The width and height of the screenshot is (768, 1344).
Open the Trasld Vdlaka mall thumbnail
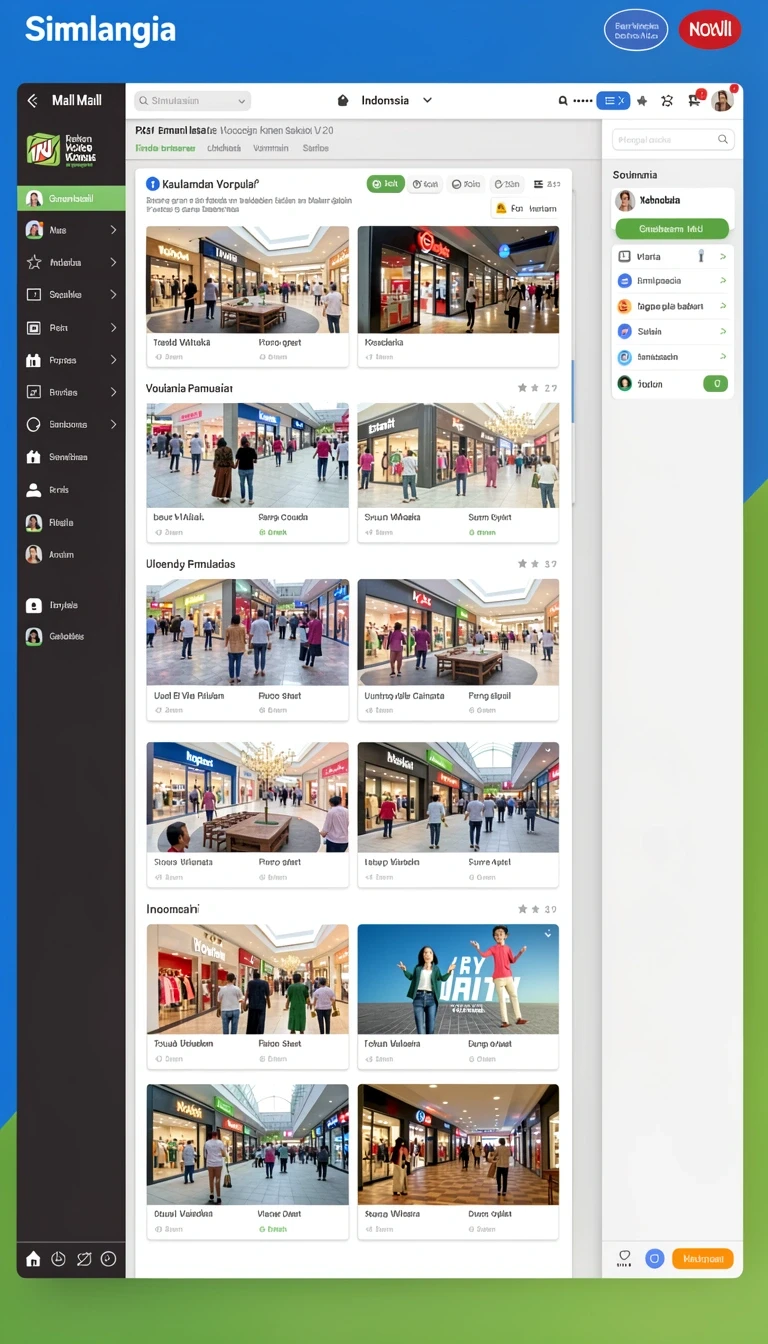[247, 280]
